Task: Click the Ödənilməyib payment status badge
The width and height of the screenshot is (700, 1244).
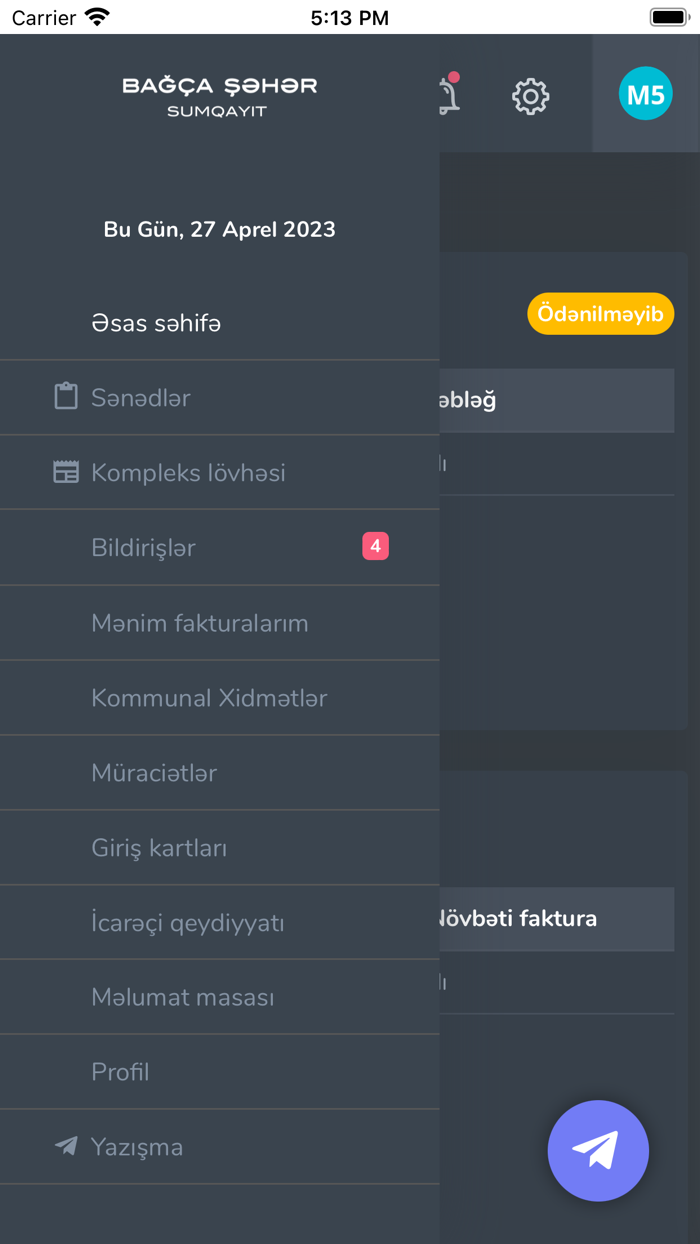Action: coord(600,313)
